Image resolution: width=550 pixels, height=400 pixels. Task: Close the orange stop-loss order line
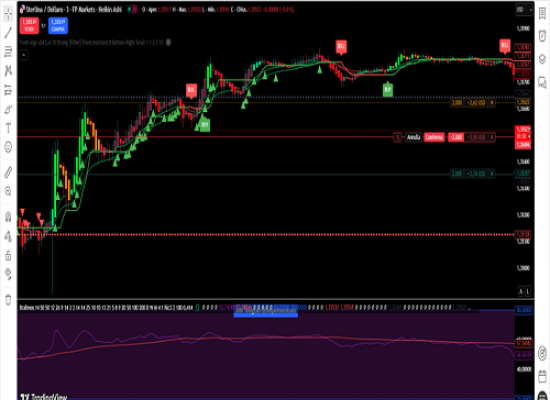pos(492,102)
